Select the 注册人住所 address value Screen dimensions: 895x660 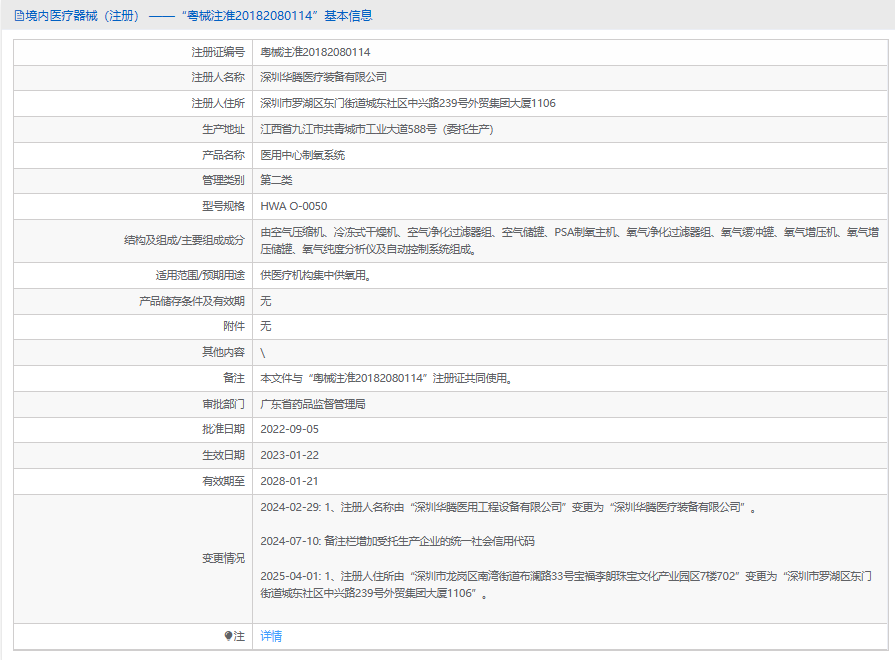[x=408, y=103]
